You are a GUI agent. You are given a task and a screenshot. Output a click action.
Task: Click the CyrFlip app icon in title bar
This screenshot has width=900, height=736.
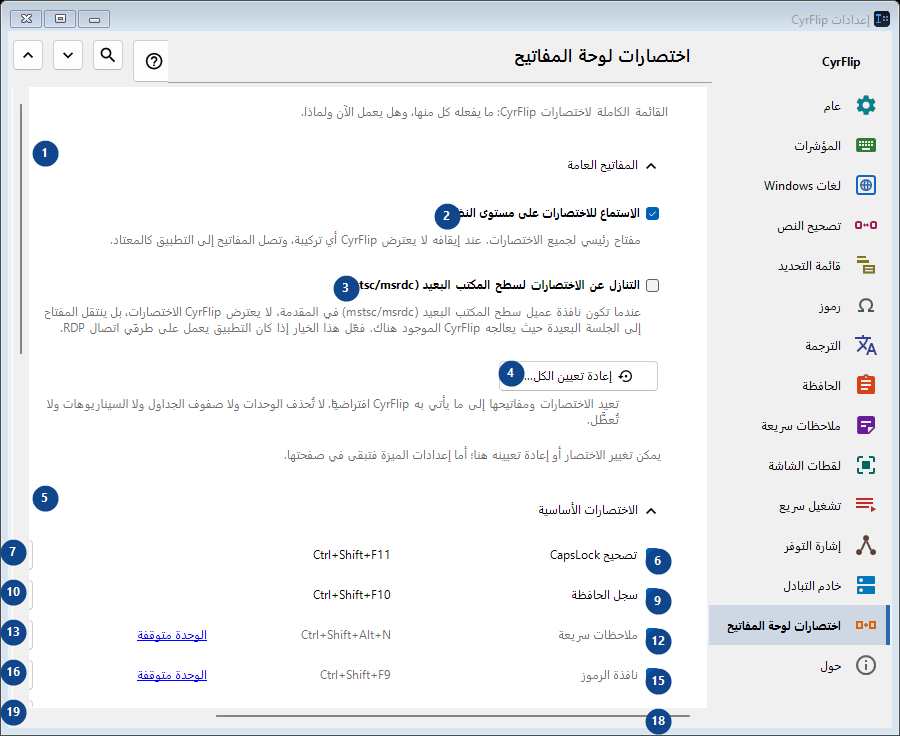point(882,19)
